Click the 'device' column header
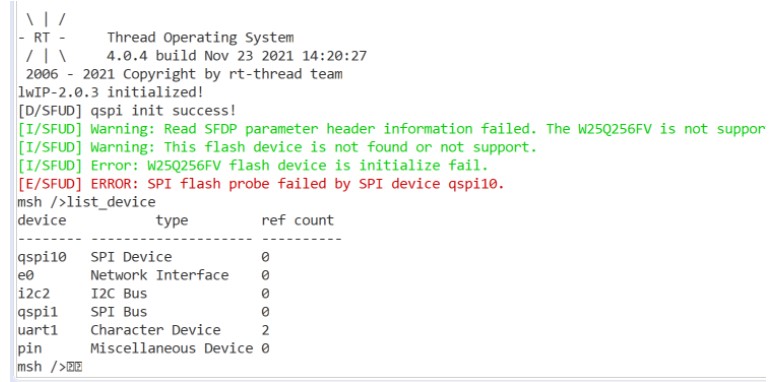The image size is (779, 382). tap(42, 220)
